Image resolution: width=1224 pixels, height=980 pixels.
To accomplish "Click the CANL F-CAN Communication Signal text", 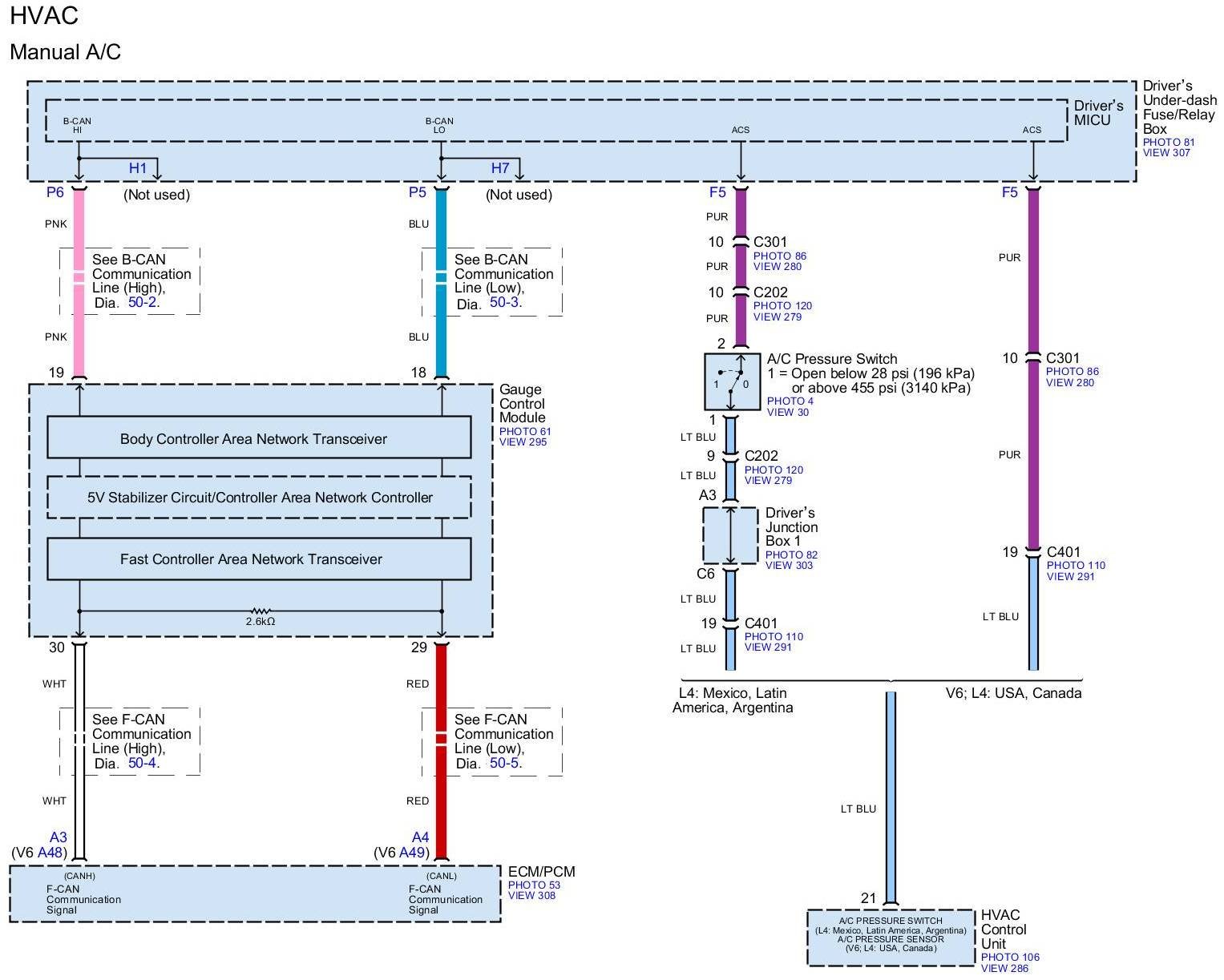I will pyautogui.click(x=446, y=894).
